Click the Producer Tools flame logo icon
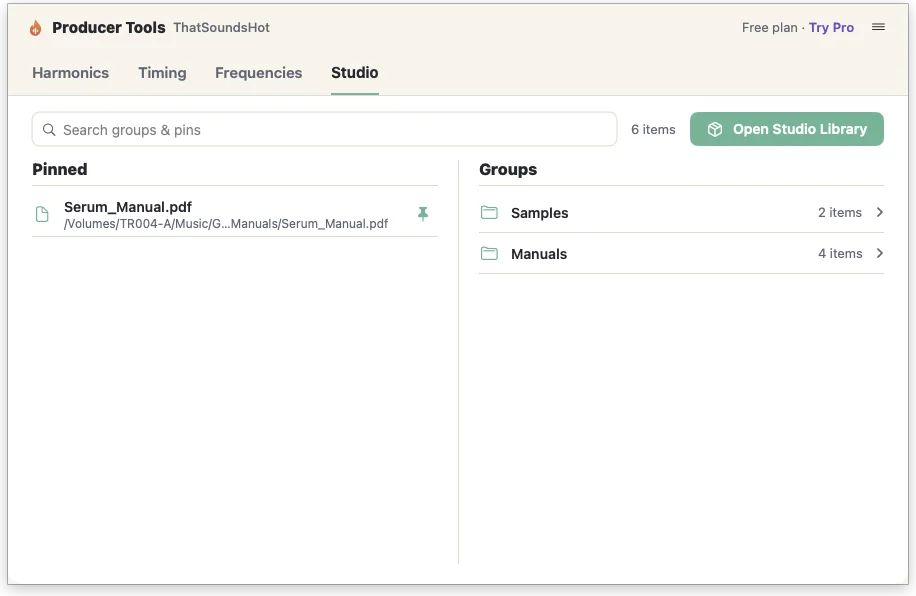Image resolution: width=916 pixels, height=596 pixels. pyautogui.click(x=35, y=27)
